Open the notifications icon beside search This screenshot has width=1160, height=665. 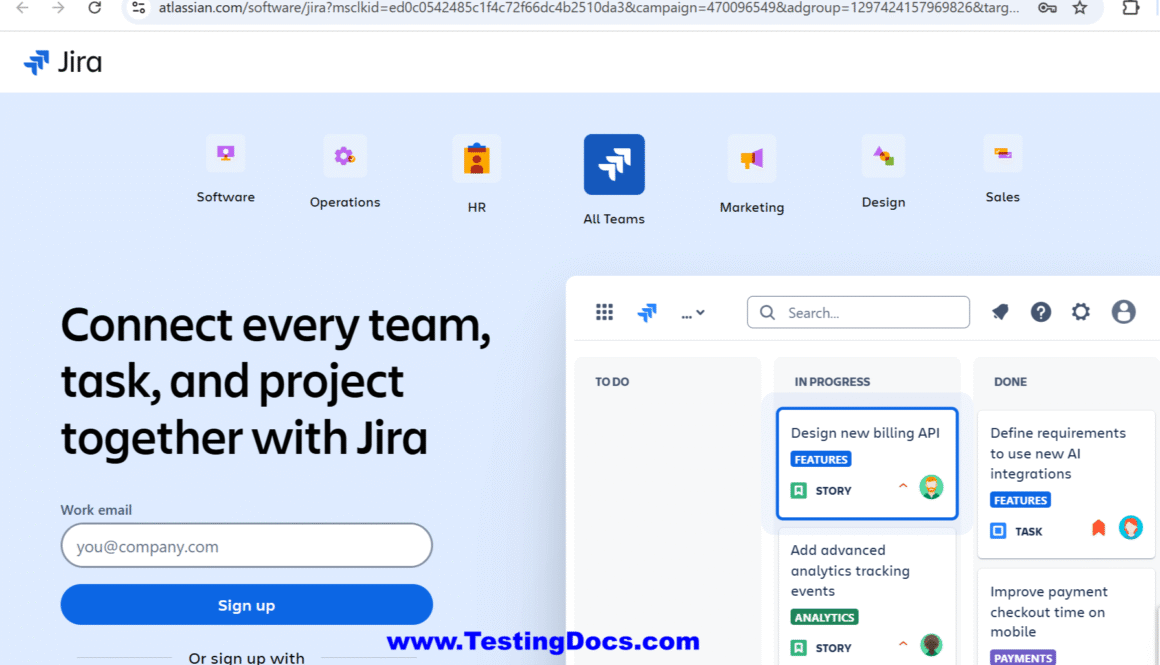tap(1000, 312)
